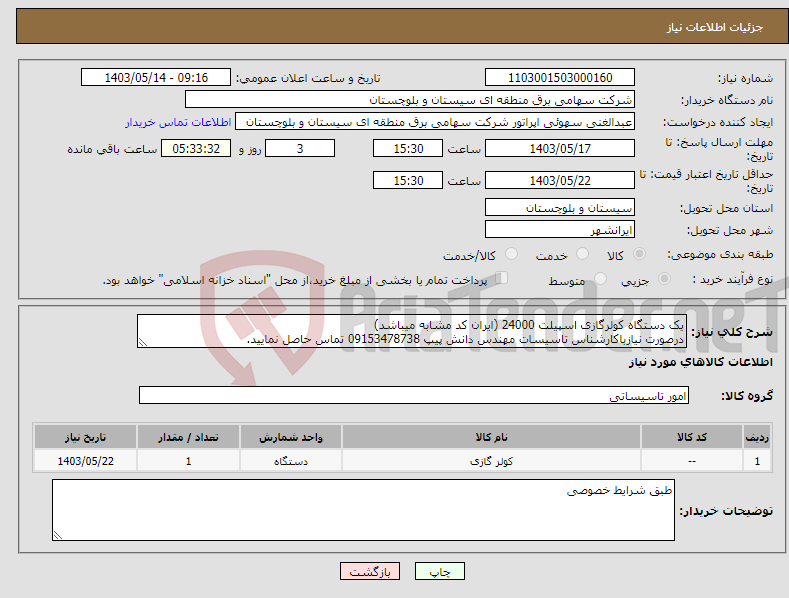Toggle the اسناد خزانه اسلامی payment checkbox
789x598 pixels.
tap(501, 277)
